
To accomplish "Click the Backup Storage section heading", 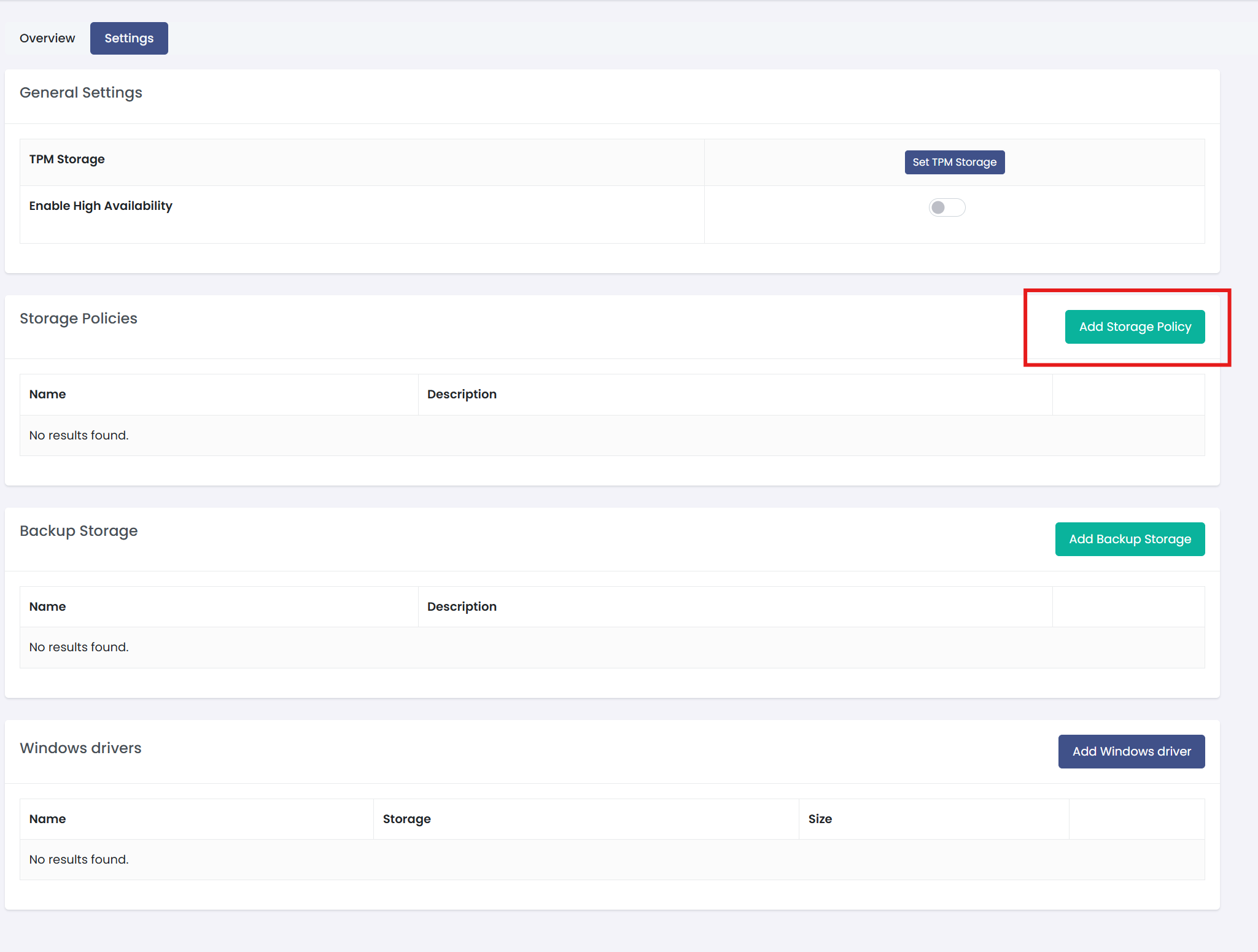I will click(x=78, y=530).
